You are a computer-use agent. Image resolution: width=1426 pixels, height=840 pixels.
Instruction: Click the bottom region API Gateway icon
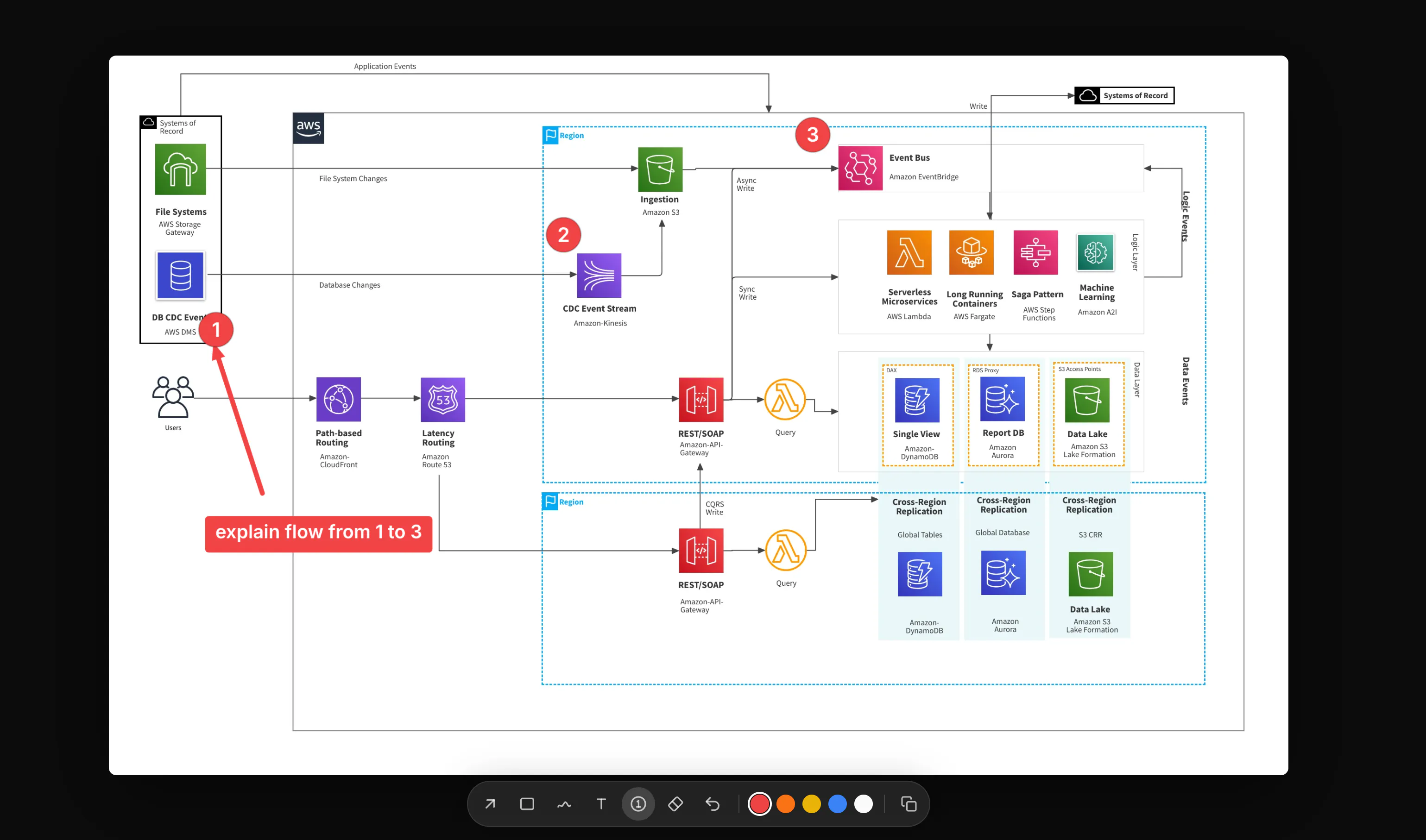pos(701,551)
